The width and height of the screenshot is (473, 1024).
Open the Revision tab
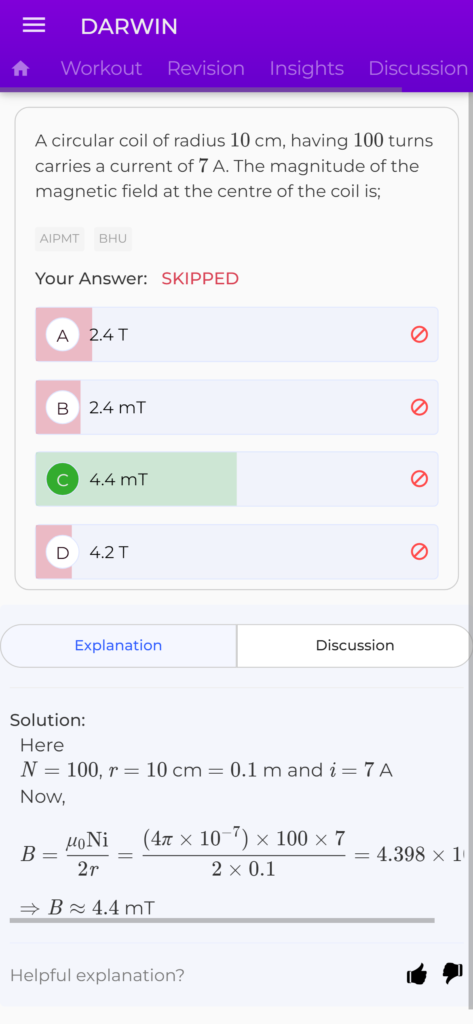tap(206, 69)
